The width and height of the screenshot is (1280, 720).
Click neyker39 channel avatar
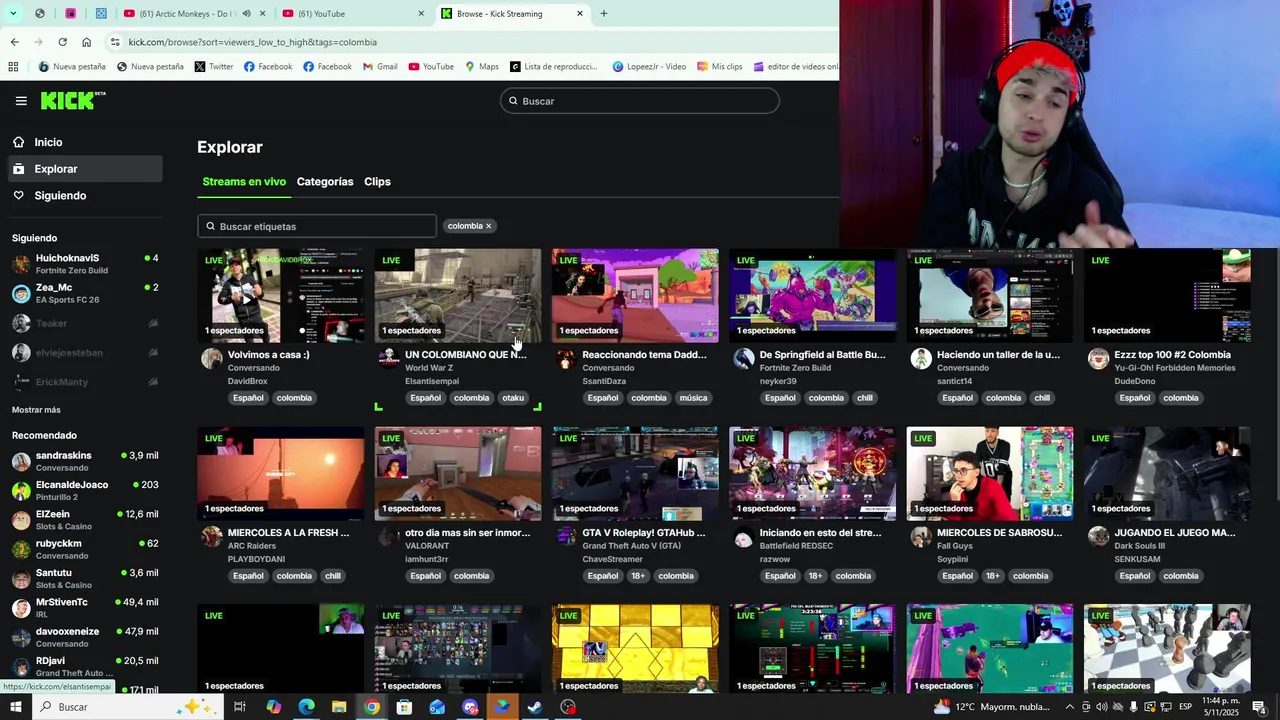click(x=743, y=359)
